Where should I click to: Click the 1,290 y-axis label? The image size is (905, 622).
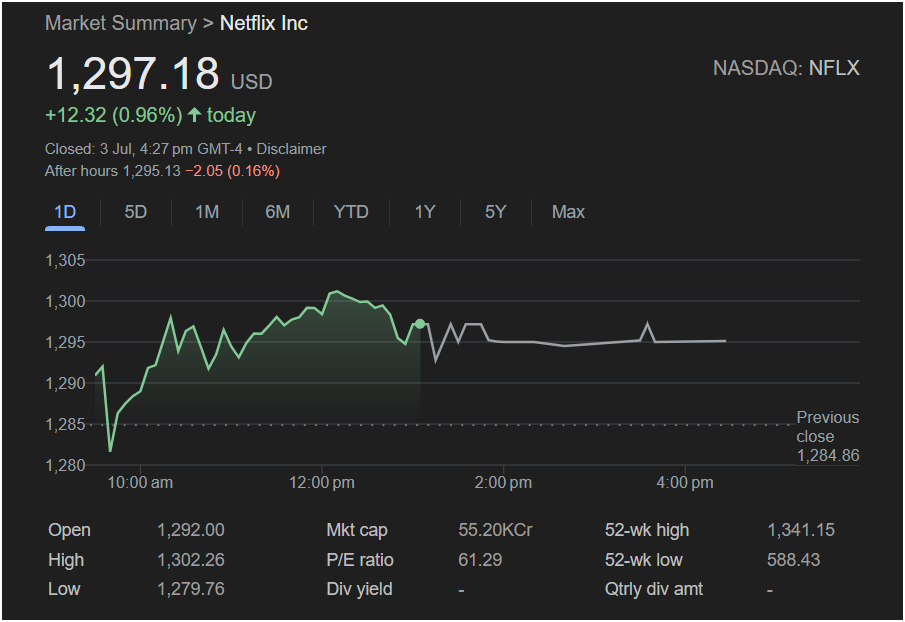pyautogui.click(x=65, y=383)
